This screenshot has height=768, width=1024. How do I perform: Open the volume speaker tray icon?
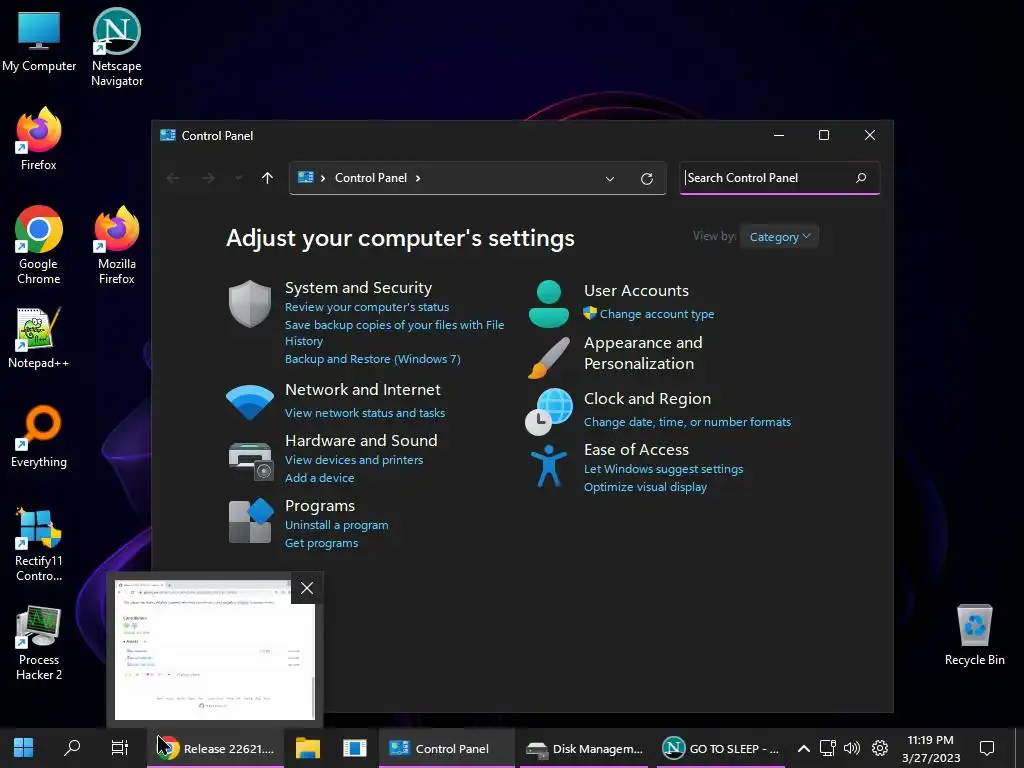852,748
